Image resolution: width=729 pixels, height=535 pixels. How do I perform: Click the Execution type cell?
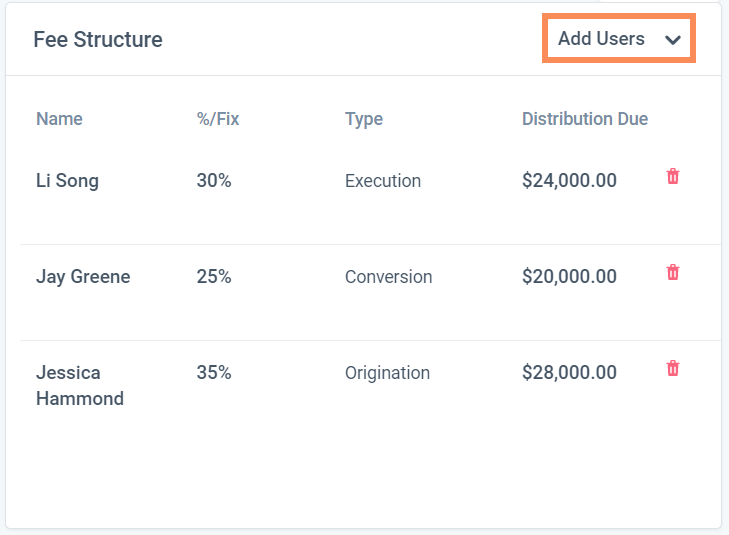point(383,181)
